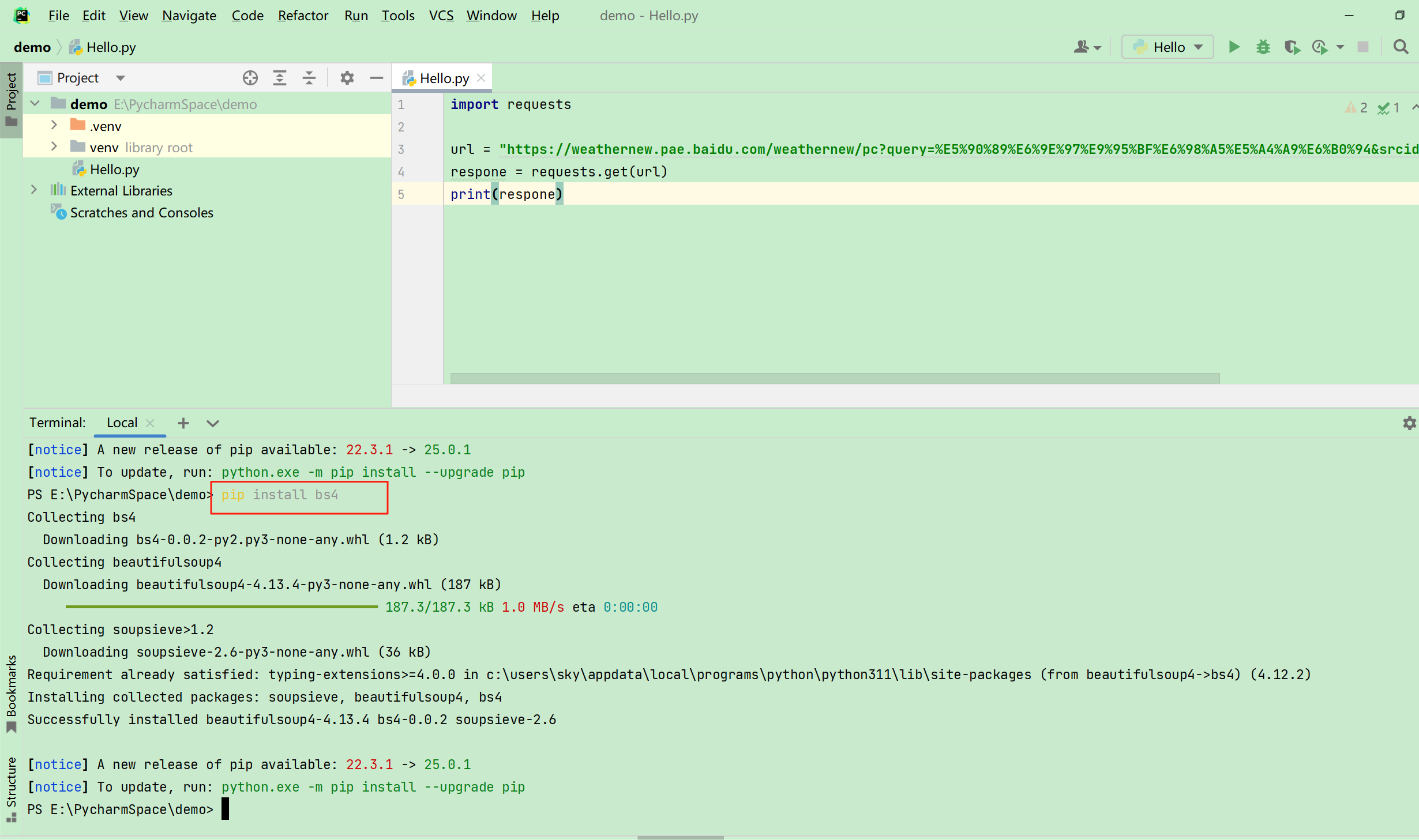Viewport: 1419px width, 840px height.
Task: Add a new terminal session with plus button
Action: (183, 423)
